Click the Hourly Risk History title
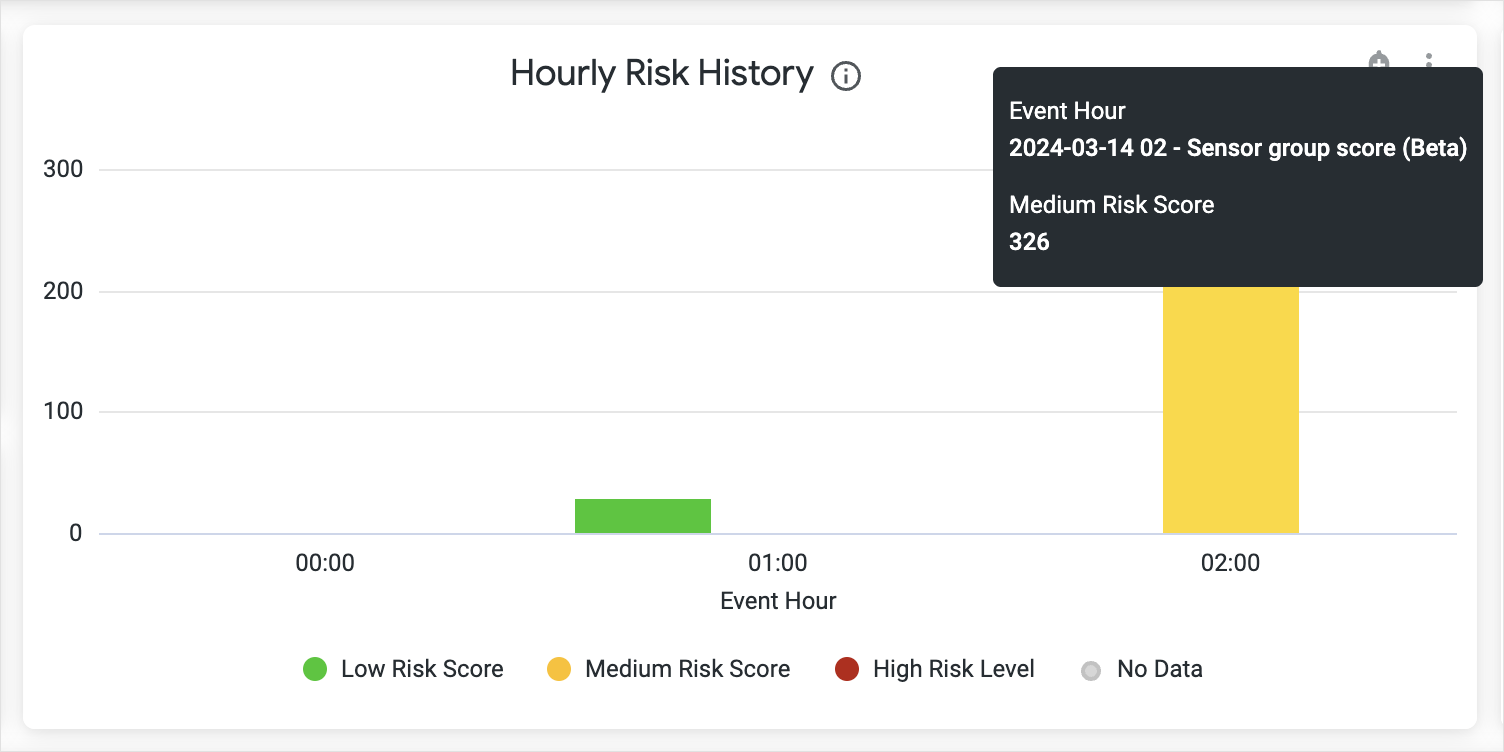This screenshot has height=752, width=1504. (662, 74)
